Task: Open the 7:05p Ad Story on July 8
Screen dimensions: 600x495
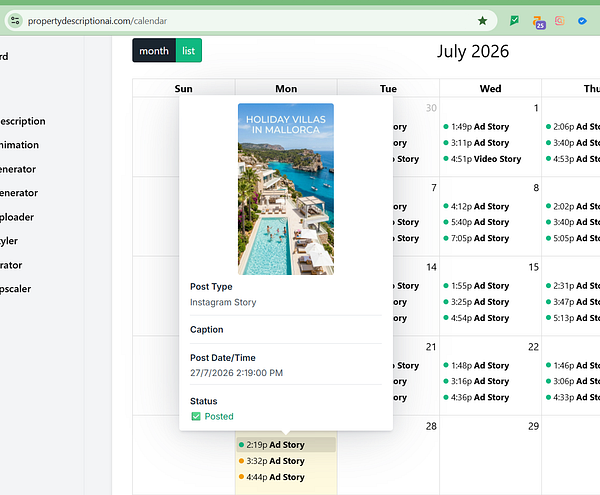Action: coord(476,238)
